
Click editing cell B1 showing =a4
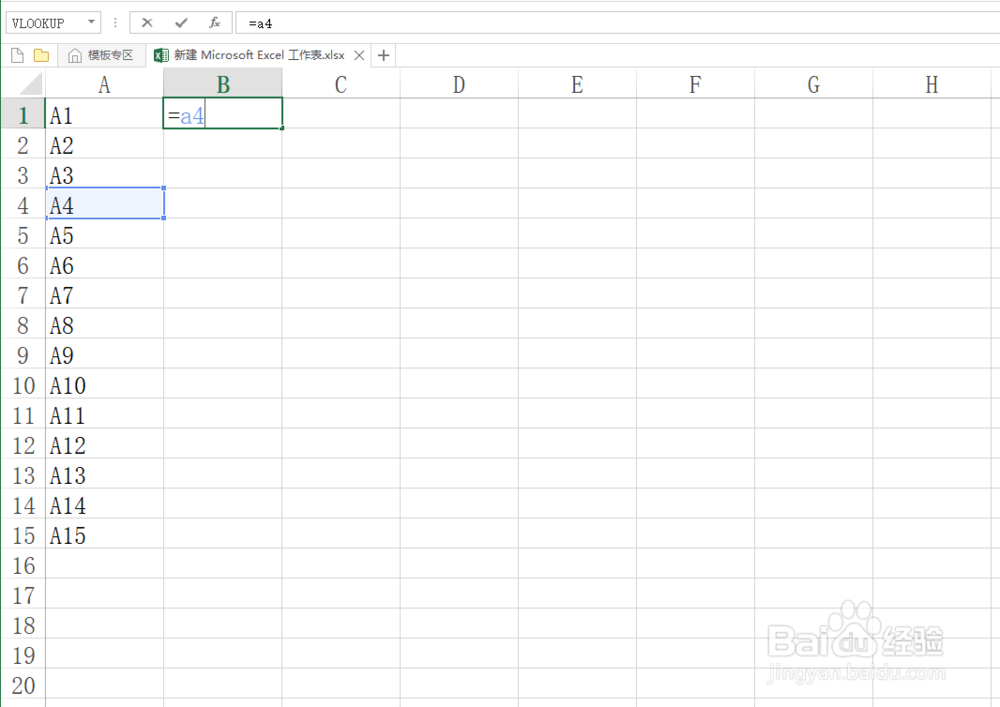[x=223, y=113]
